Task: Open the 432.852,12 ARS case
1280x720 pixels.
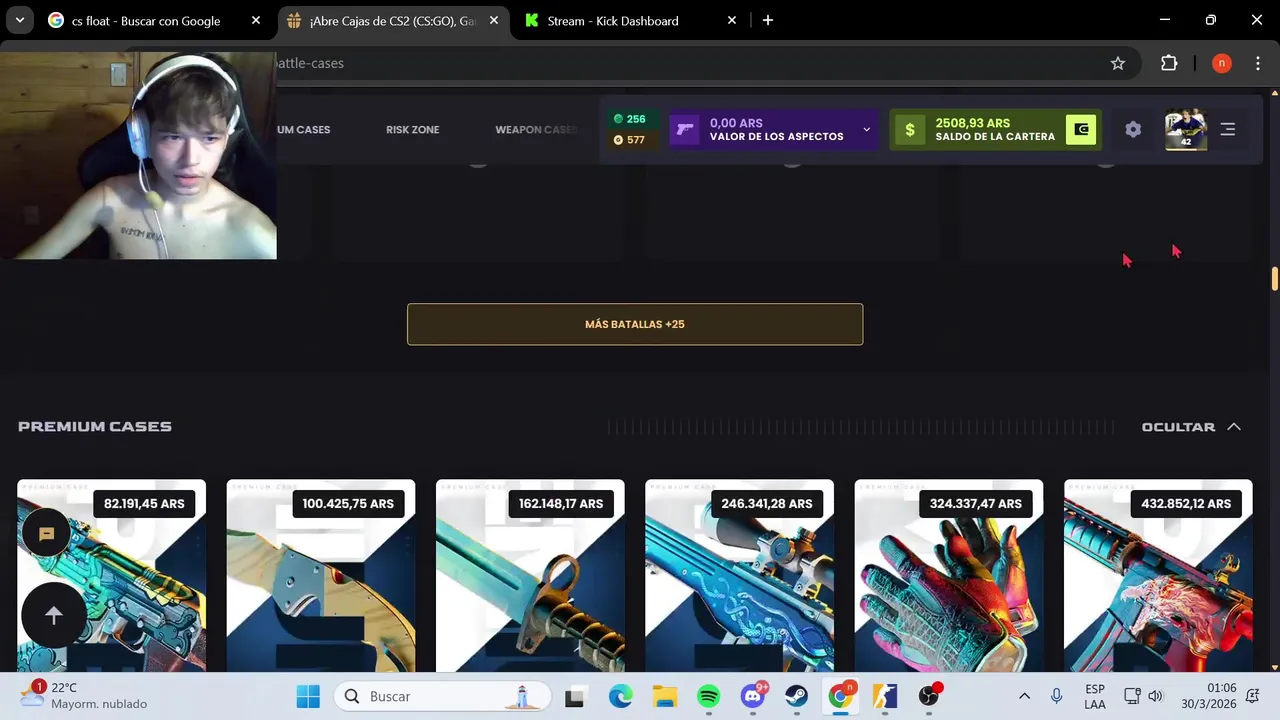Action: tap(1158, 576)
